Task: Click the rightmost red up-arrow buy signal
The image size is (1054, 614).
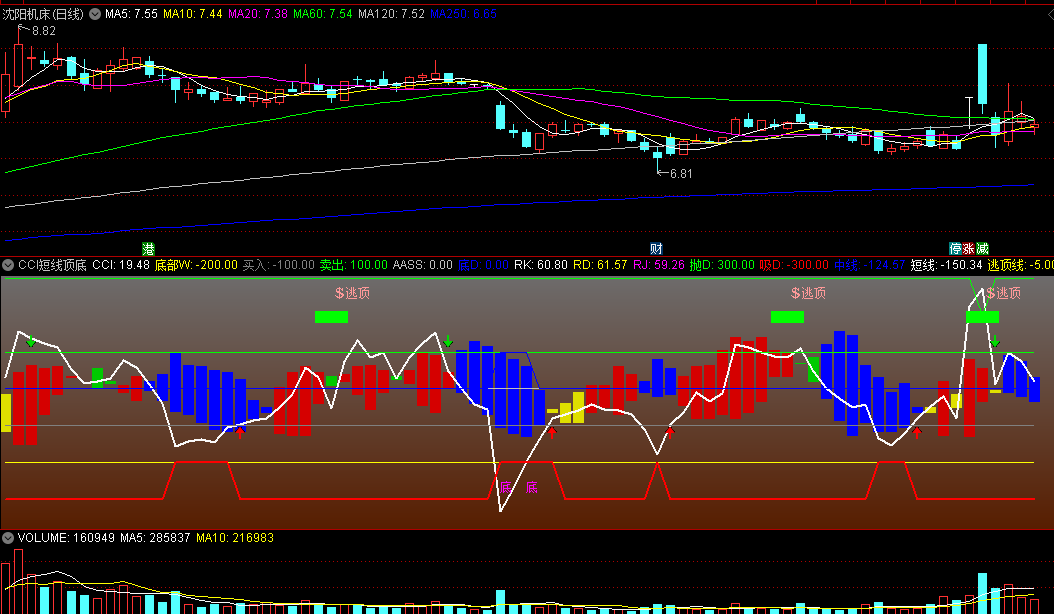Action: click(917, 432)
